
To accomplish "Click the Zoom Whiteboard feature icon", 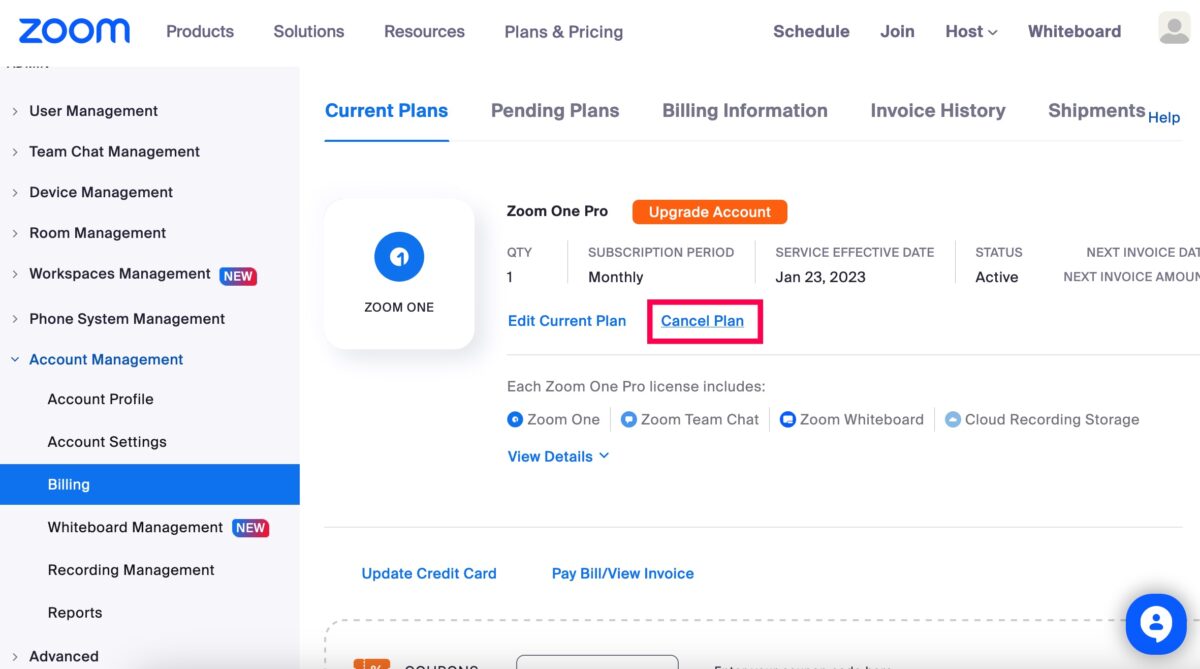I will [788, 420].
